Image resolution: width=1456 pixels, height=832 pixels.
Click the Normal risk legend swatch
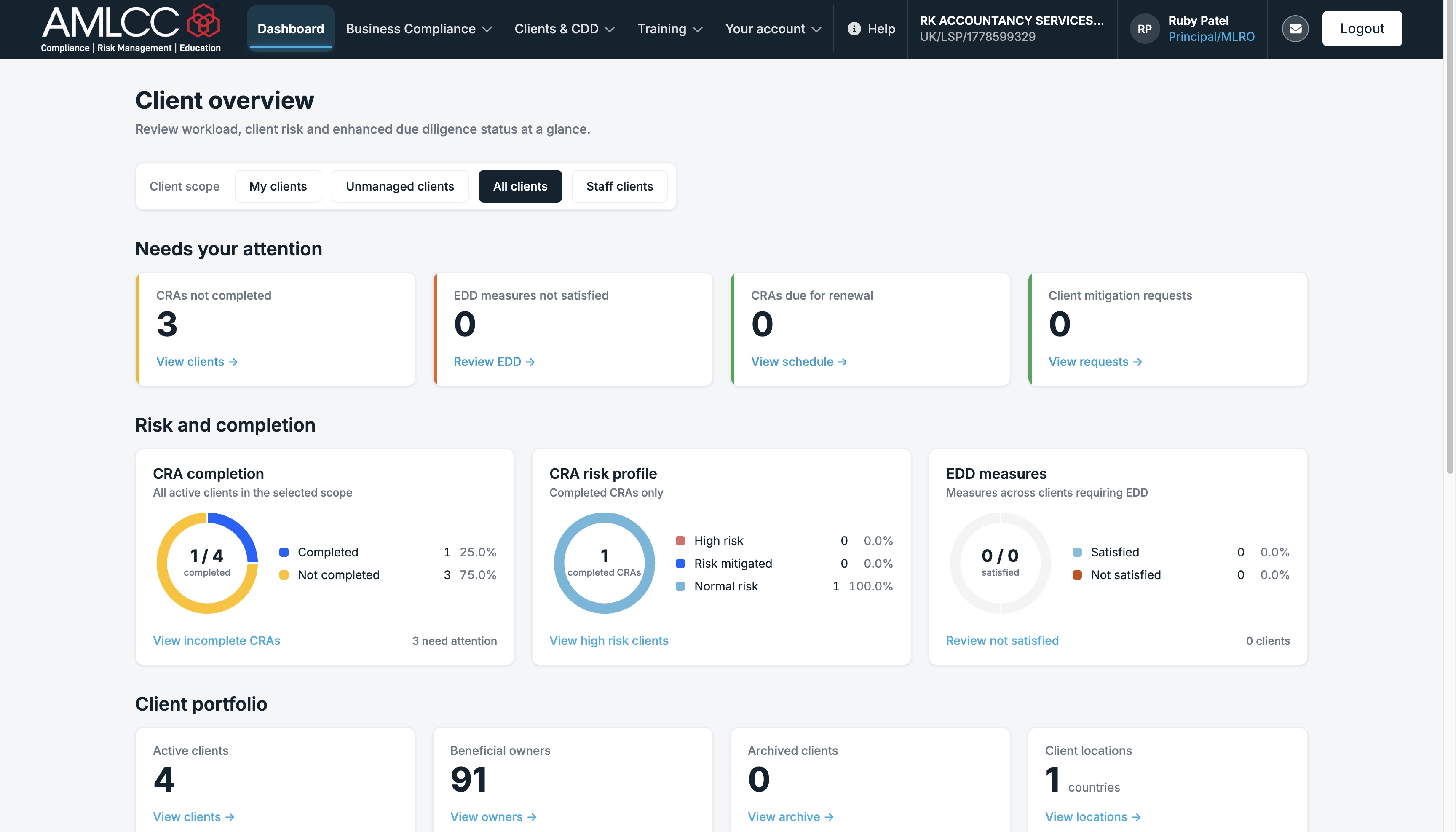pyautogui.click(x=680, y=586)
